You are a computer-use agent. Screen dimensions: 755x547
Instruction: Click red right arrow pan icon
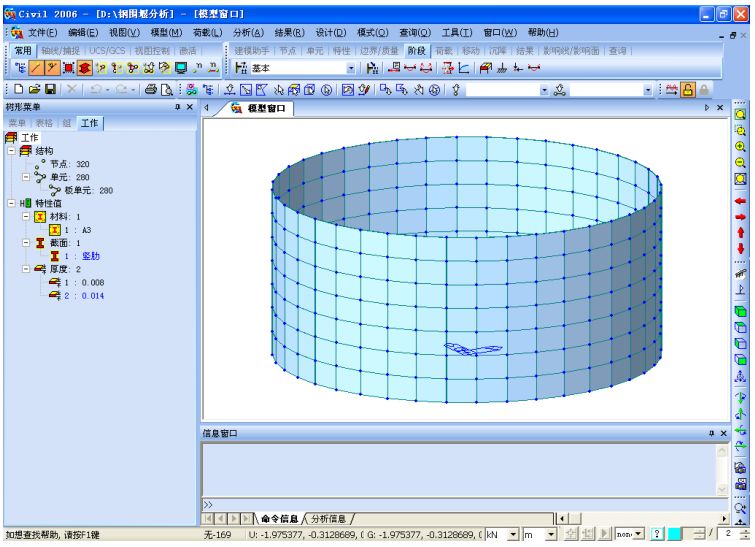click(x=740, y=217)
